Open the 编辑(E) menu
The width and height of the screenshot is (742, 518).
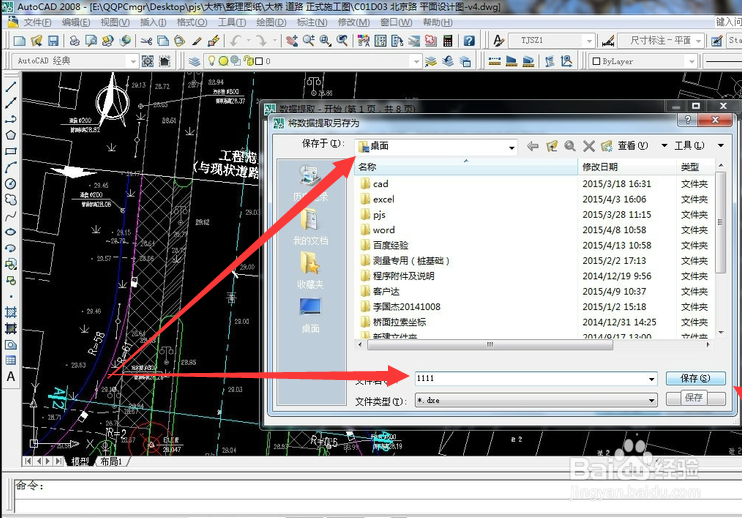[76, 22]
